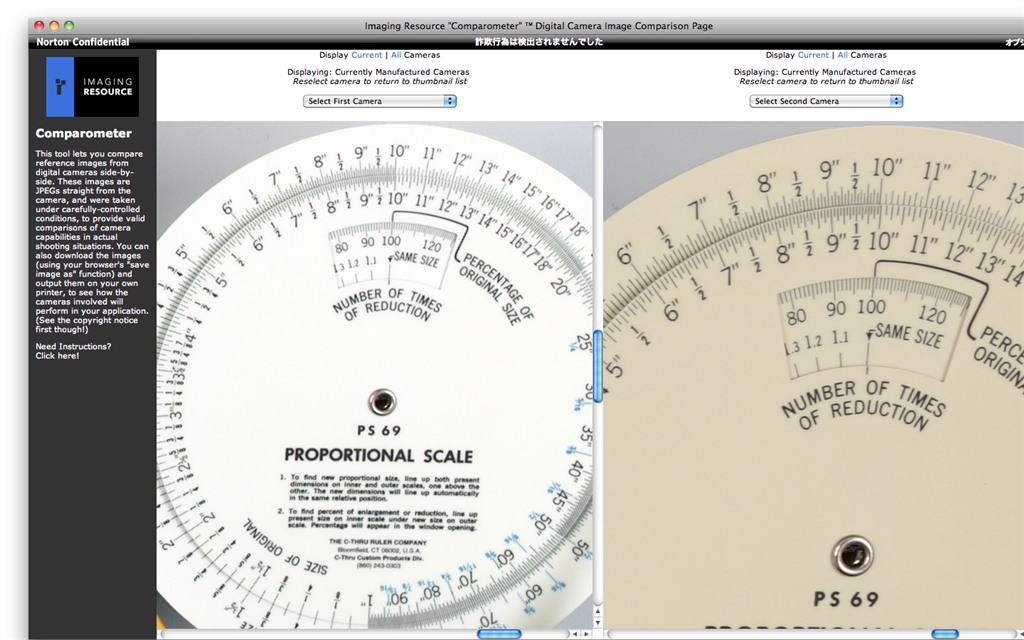The width and height of the screenshot is (1024, 640).
Task: Click the All link in the left pane
Action: click(x=396, y=55)
